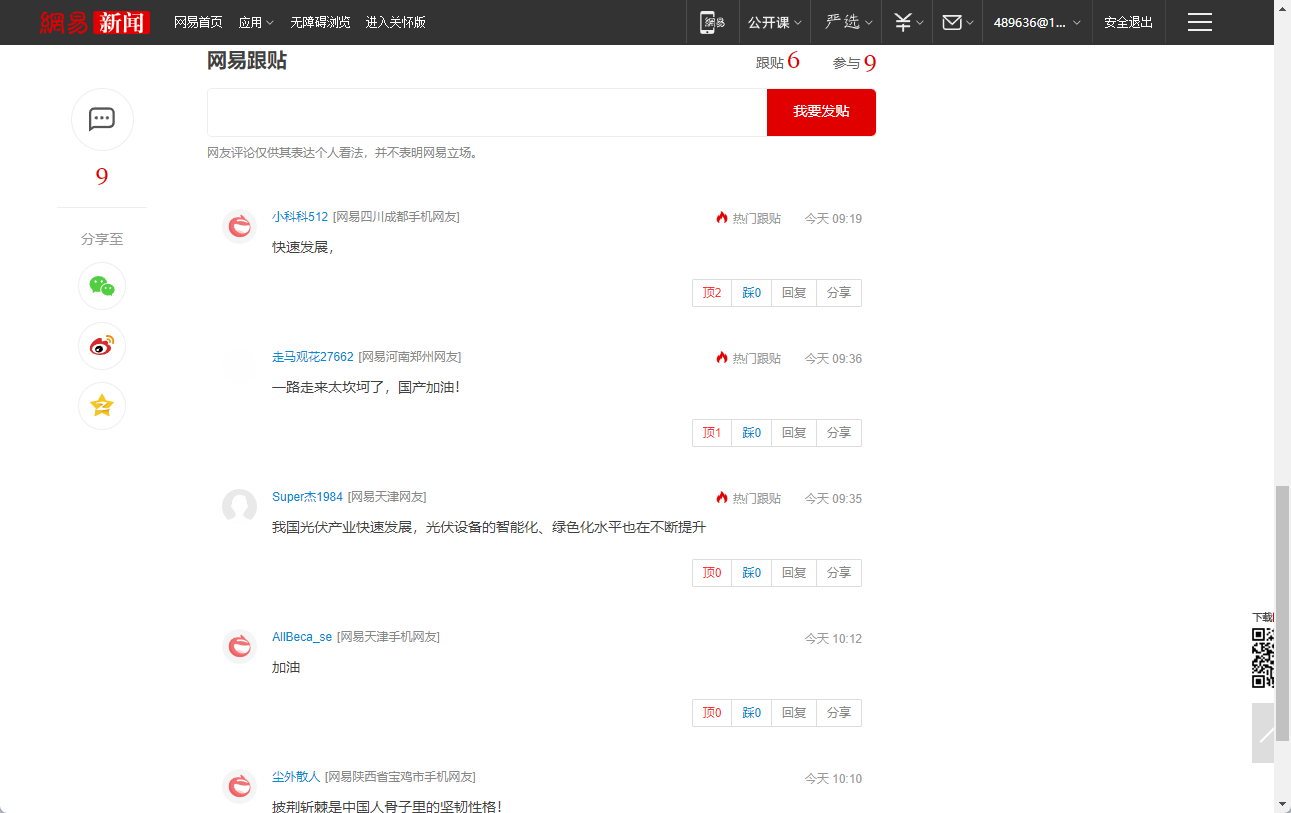The width and height of the screenshot is (1291, 813).
Task: Upvote 顶0 on Super杰1984 comment
Action: point(712,573)
